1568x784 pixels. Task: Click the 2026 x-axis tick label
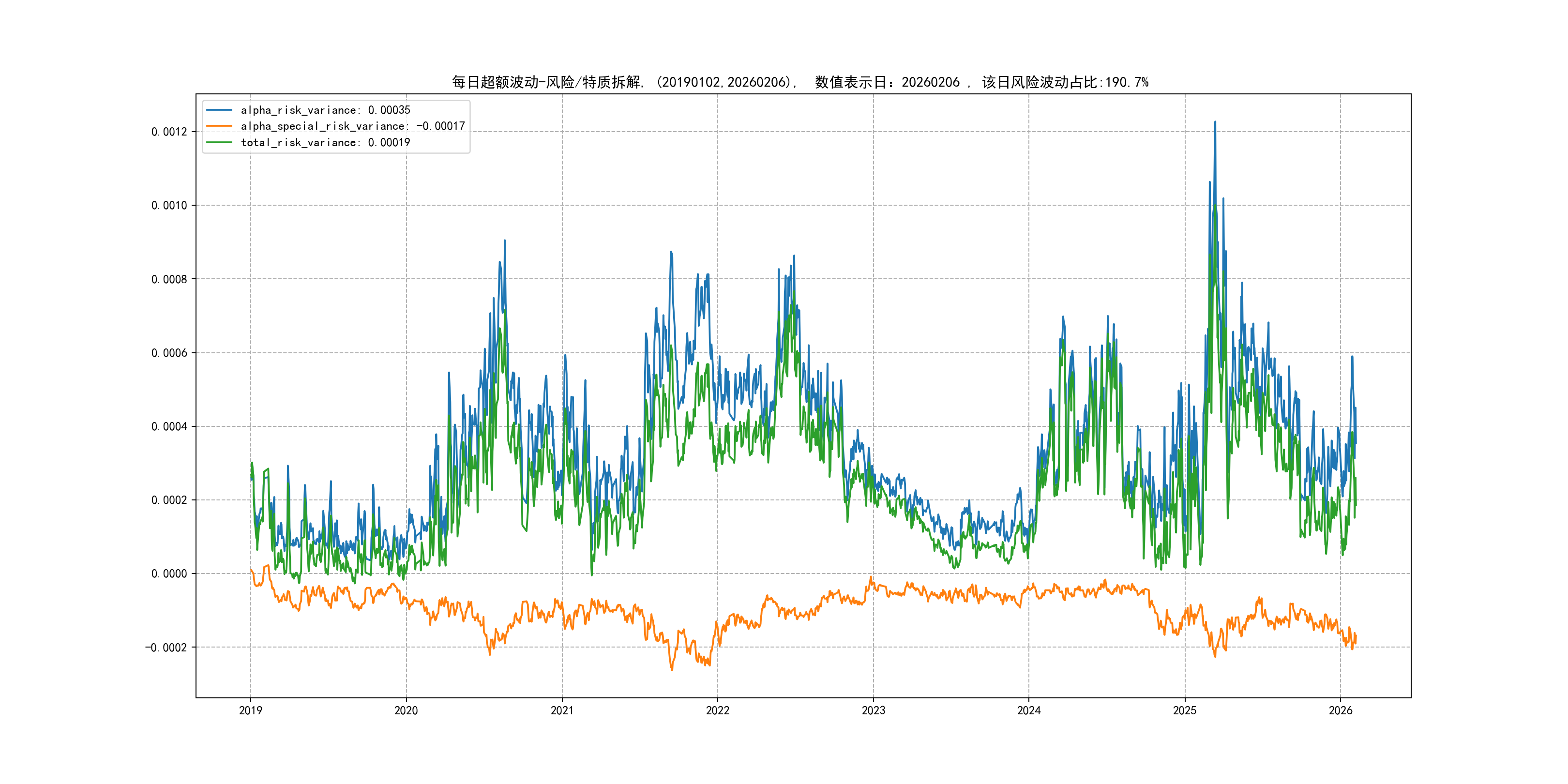click(1341, 710)
